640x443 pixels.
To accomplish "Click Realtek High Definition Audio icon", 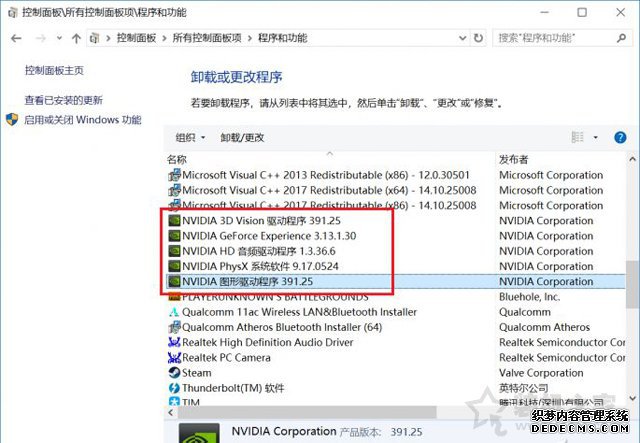I will click(174, 342).
